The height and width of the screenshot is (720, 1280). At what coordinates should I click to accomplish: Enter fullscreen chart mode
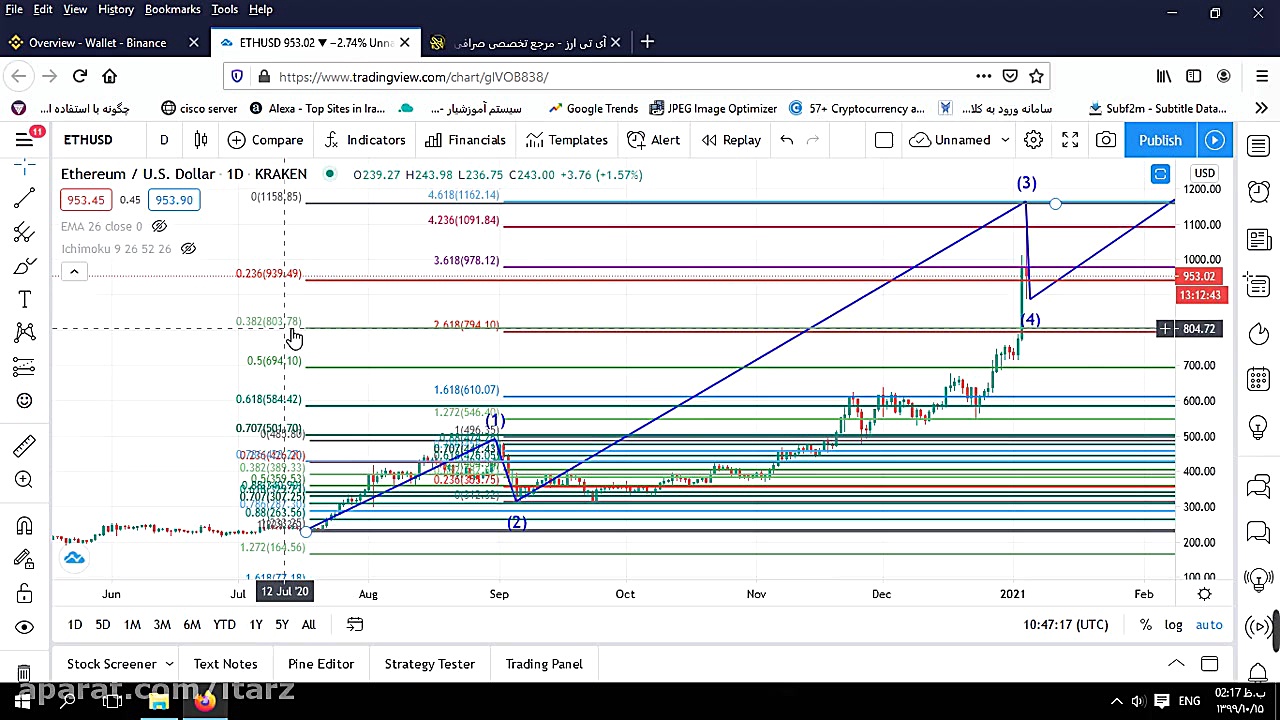(x=1070, y=140)
